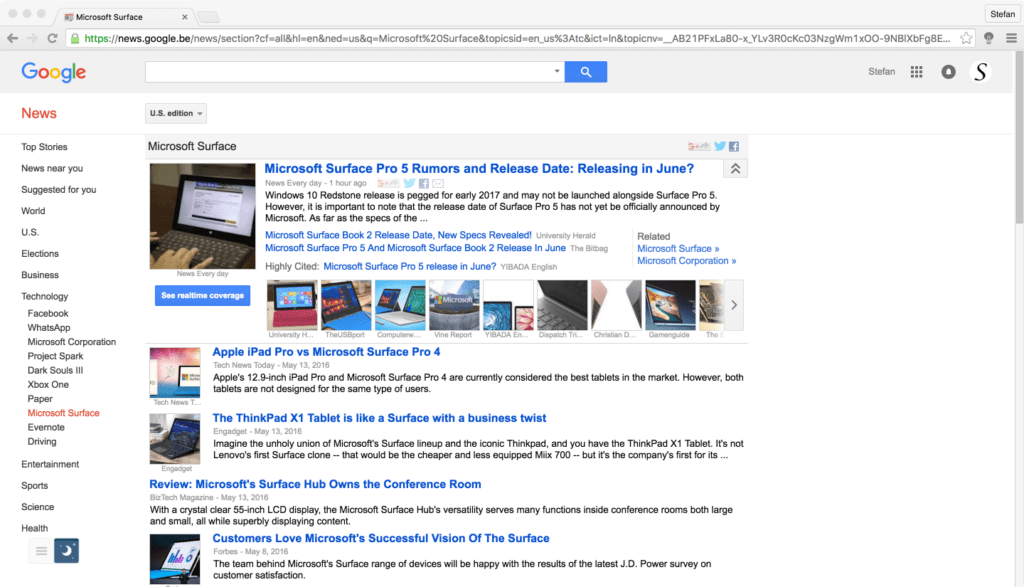Click the Google logo
The width and height of the screenshot is (1024, 587).
tap(54, 72)
